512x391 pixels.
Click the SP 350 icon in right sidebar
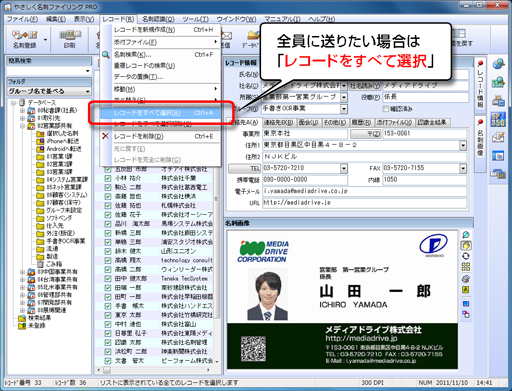pos(498,119)
